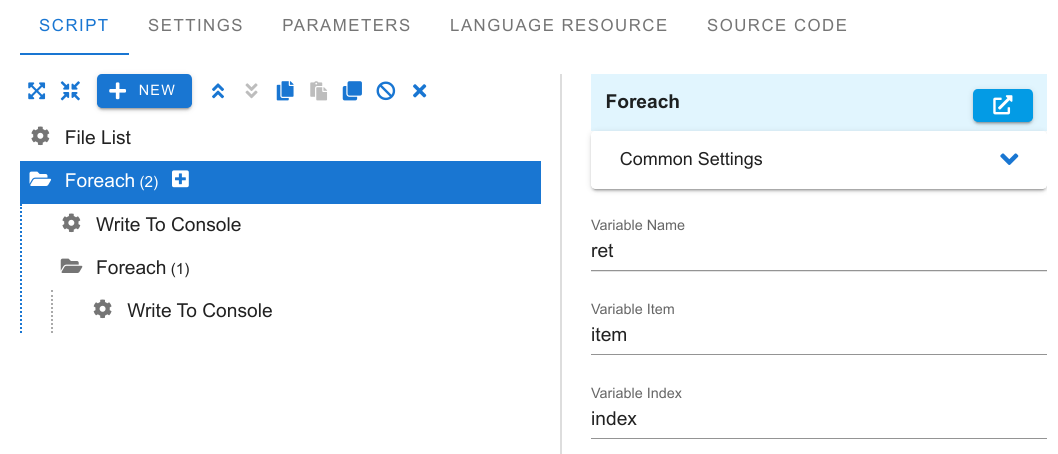1058x454 pixels.
Task: Click the NEW button
Action: (144, 91)
